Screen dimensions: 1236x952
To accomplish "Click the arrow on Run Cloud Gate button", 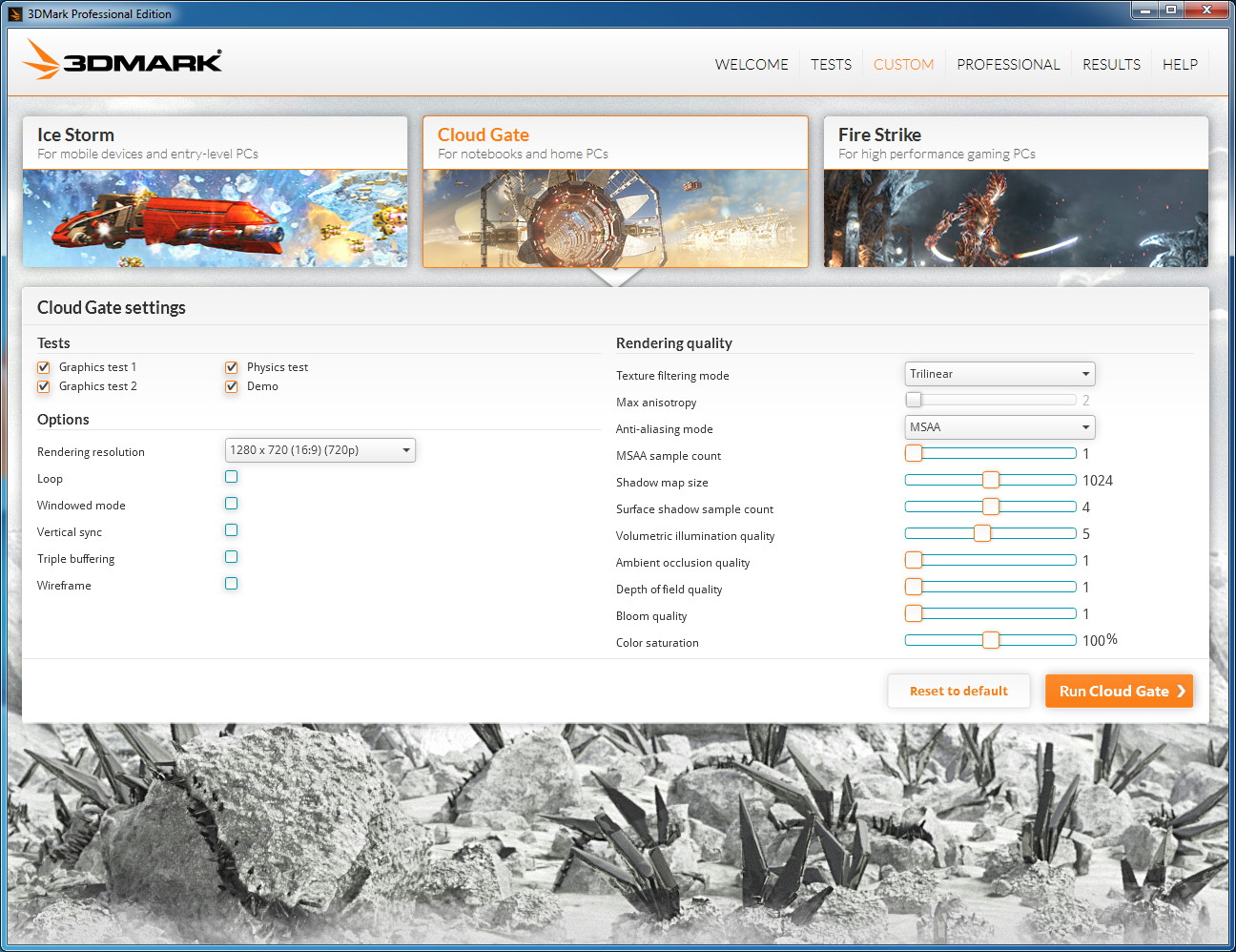I will 1181,692.
